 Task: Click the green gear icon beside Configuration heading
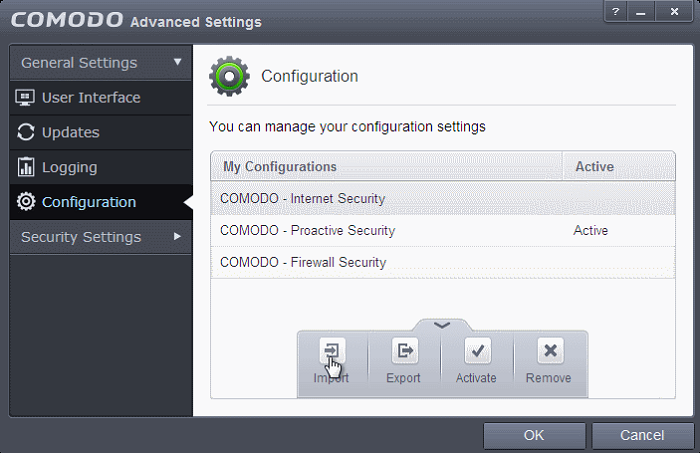pyautogui.click(x=229, y=76)
